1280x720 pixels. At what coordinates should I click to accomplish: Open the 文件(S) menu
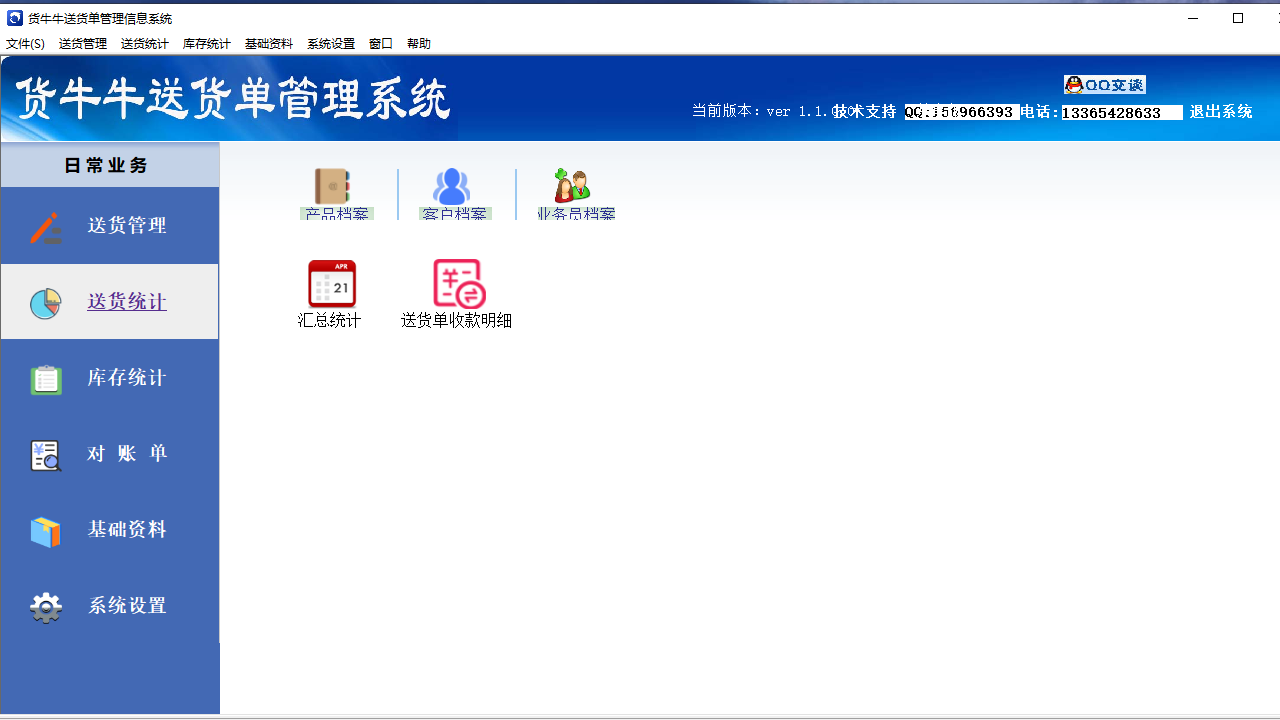[x=25, y=43]
